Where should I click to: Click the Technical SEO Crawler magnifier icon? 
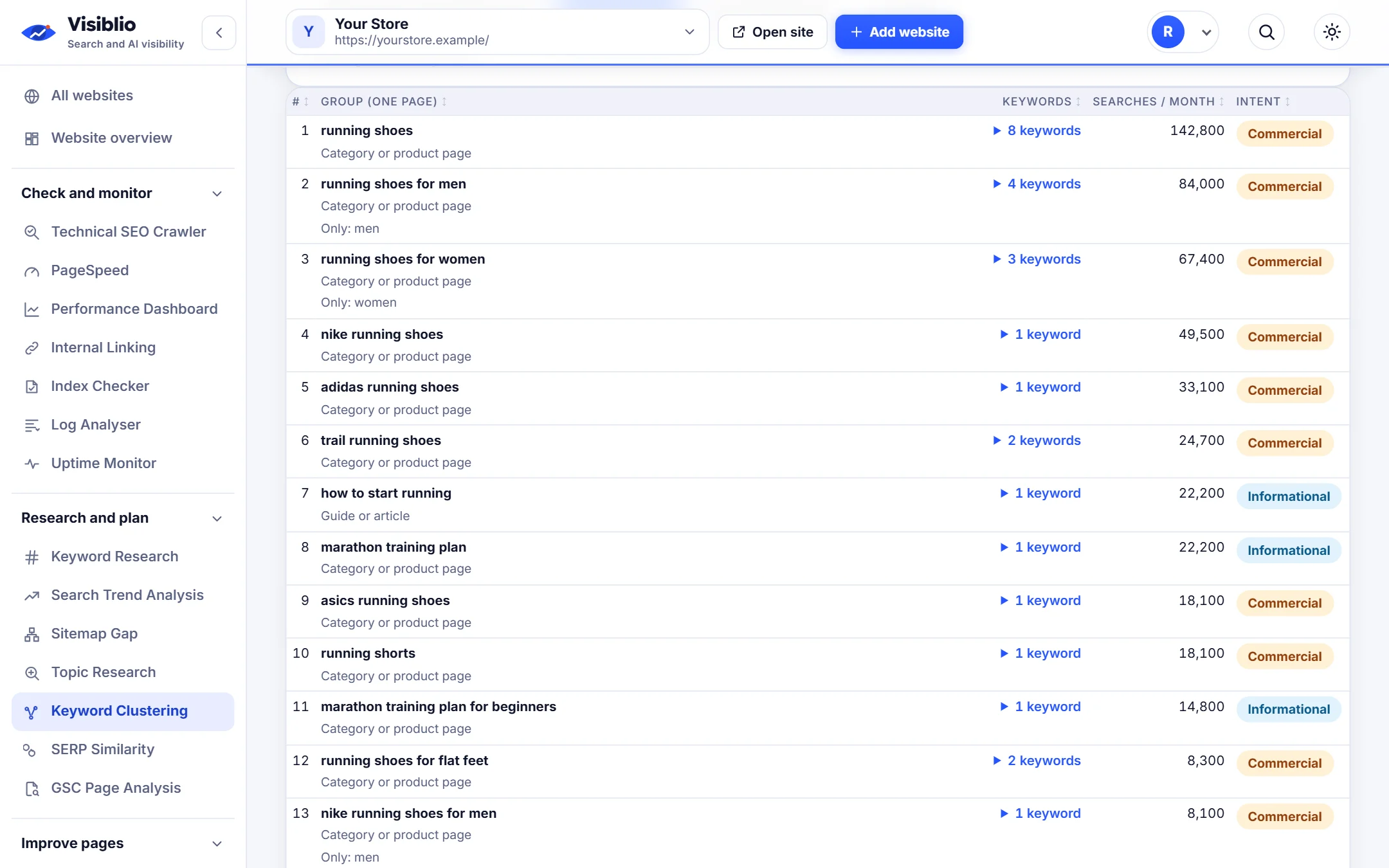coord(32,232)
